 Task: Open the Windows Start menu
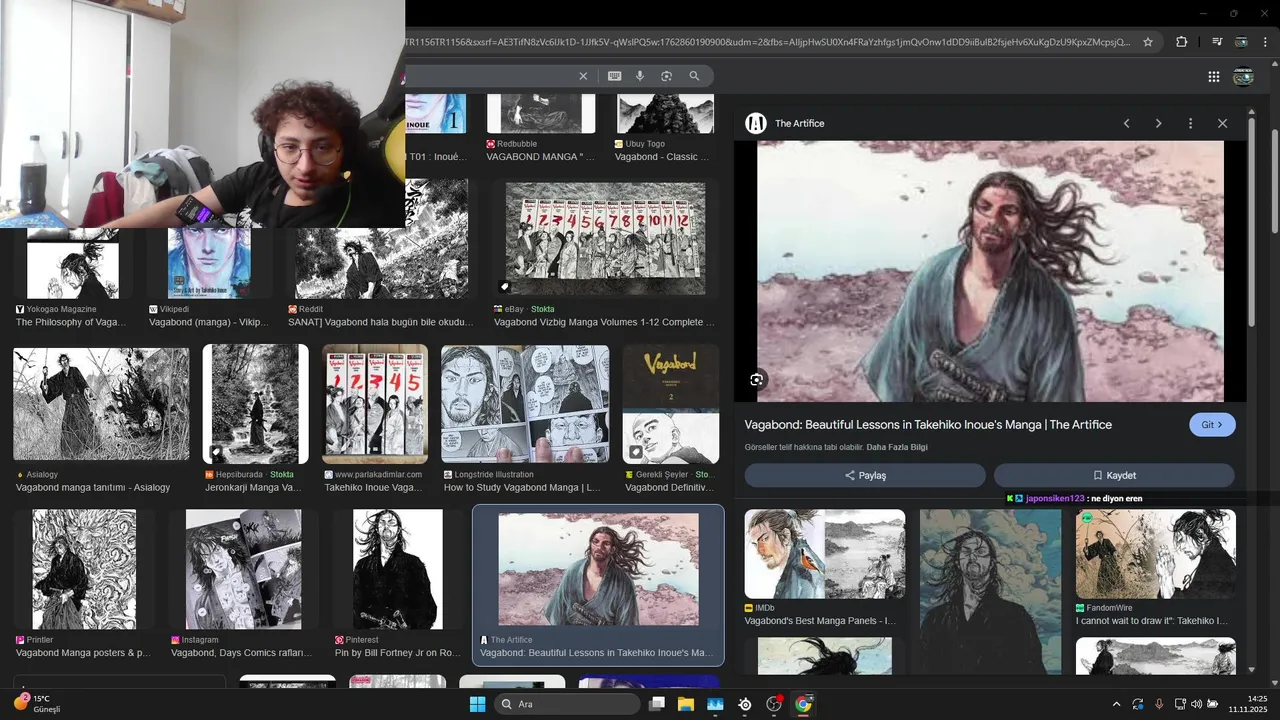tap(477, 704)
